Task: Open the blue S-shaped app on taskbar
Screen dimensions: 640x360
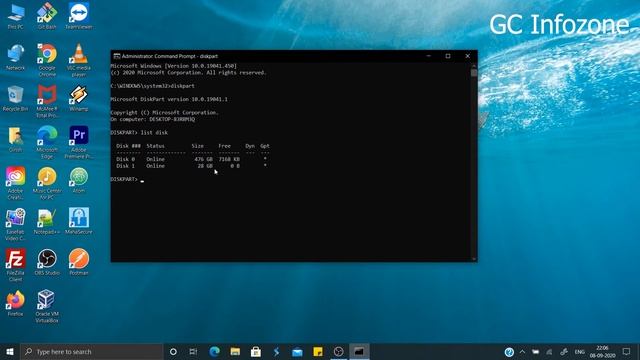Action: point(276,351)
